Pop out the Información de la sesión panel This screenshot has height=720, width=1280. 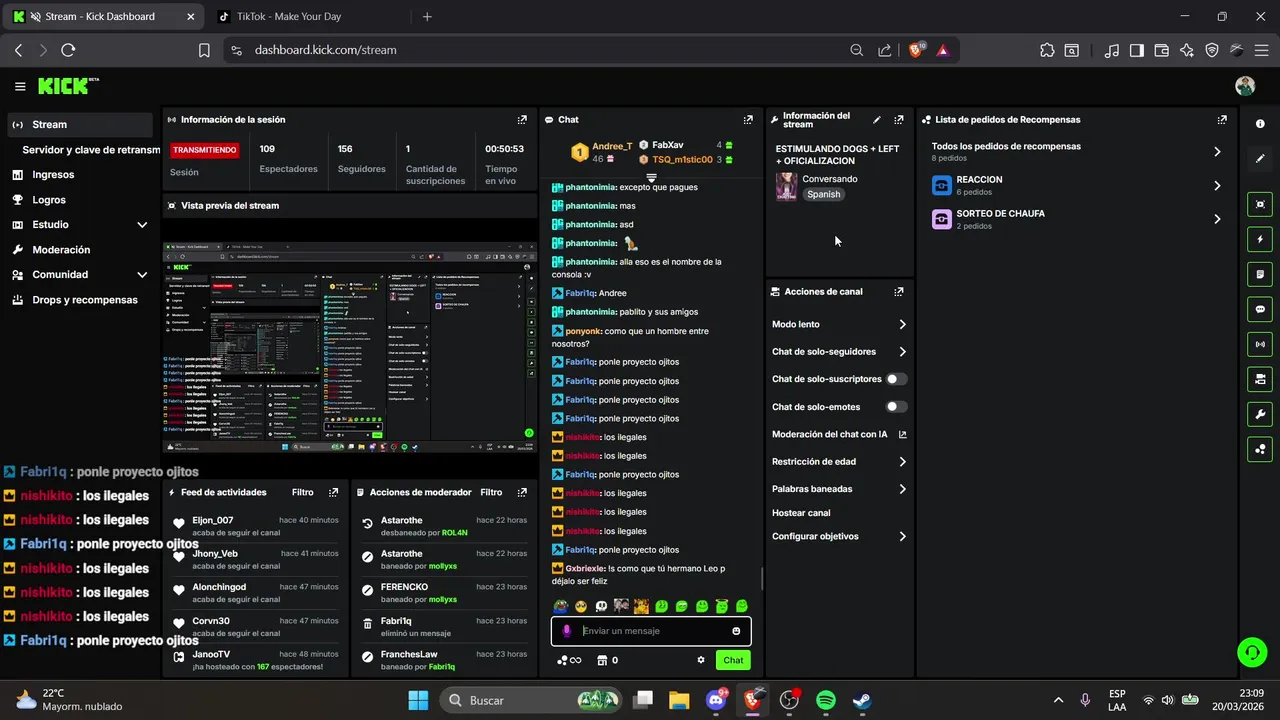tap(522, 119)
